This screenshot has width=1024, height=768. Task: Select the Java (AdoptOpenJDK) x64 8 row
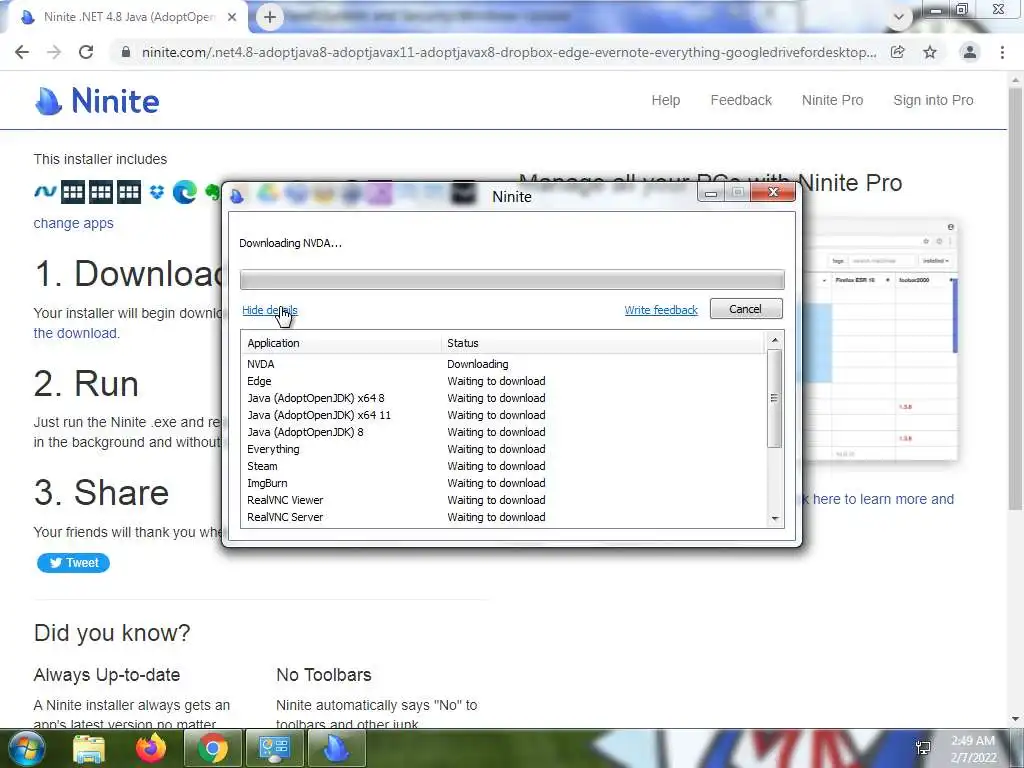point(503,398)
